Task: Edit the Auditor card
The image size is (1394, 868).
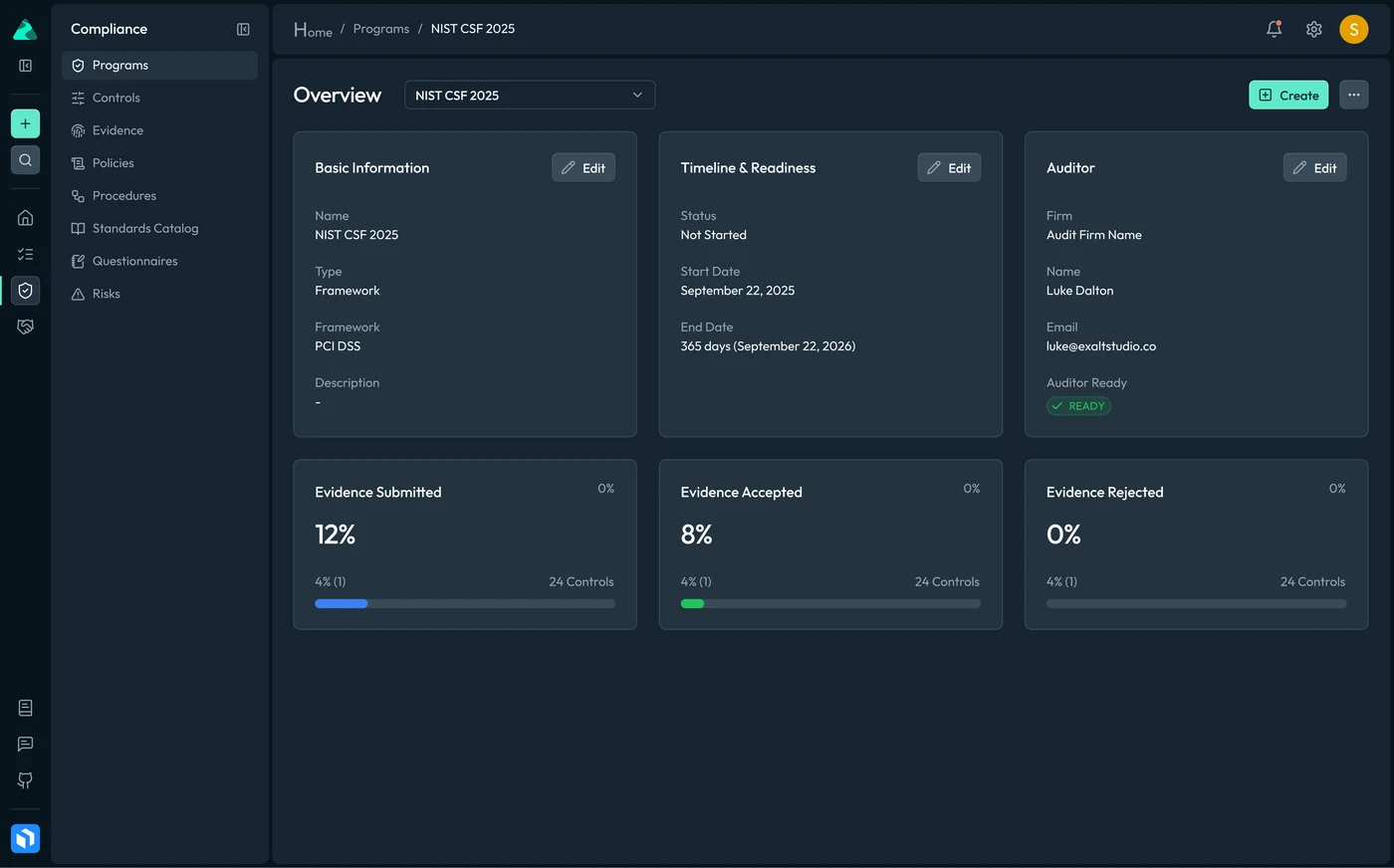Action: pos(1314,167)
